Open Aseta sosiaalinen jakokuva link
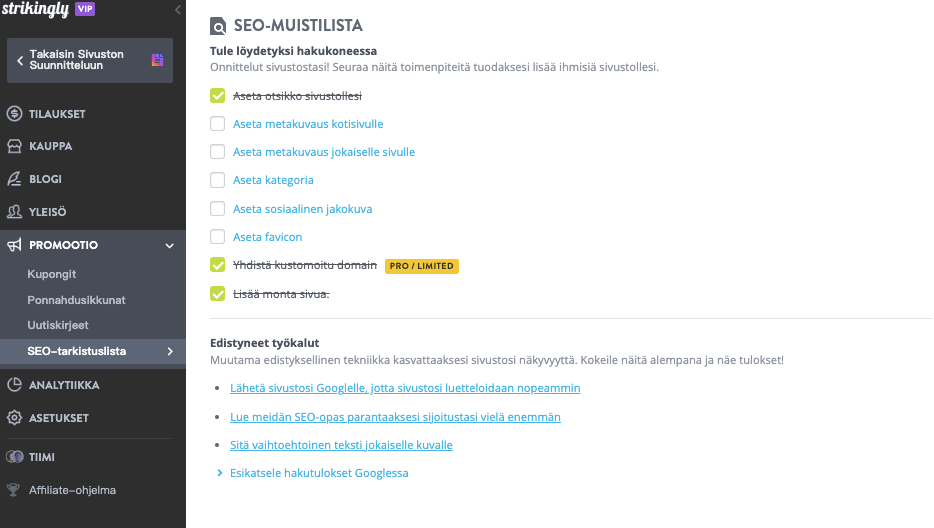934x528 pixels. pyautogui.click(x=303, y=209)
